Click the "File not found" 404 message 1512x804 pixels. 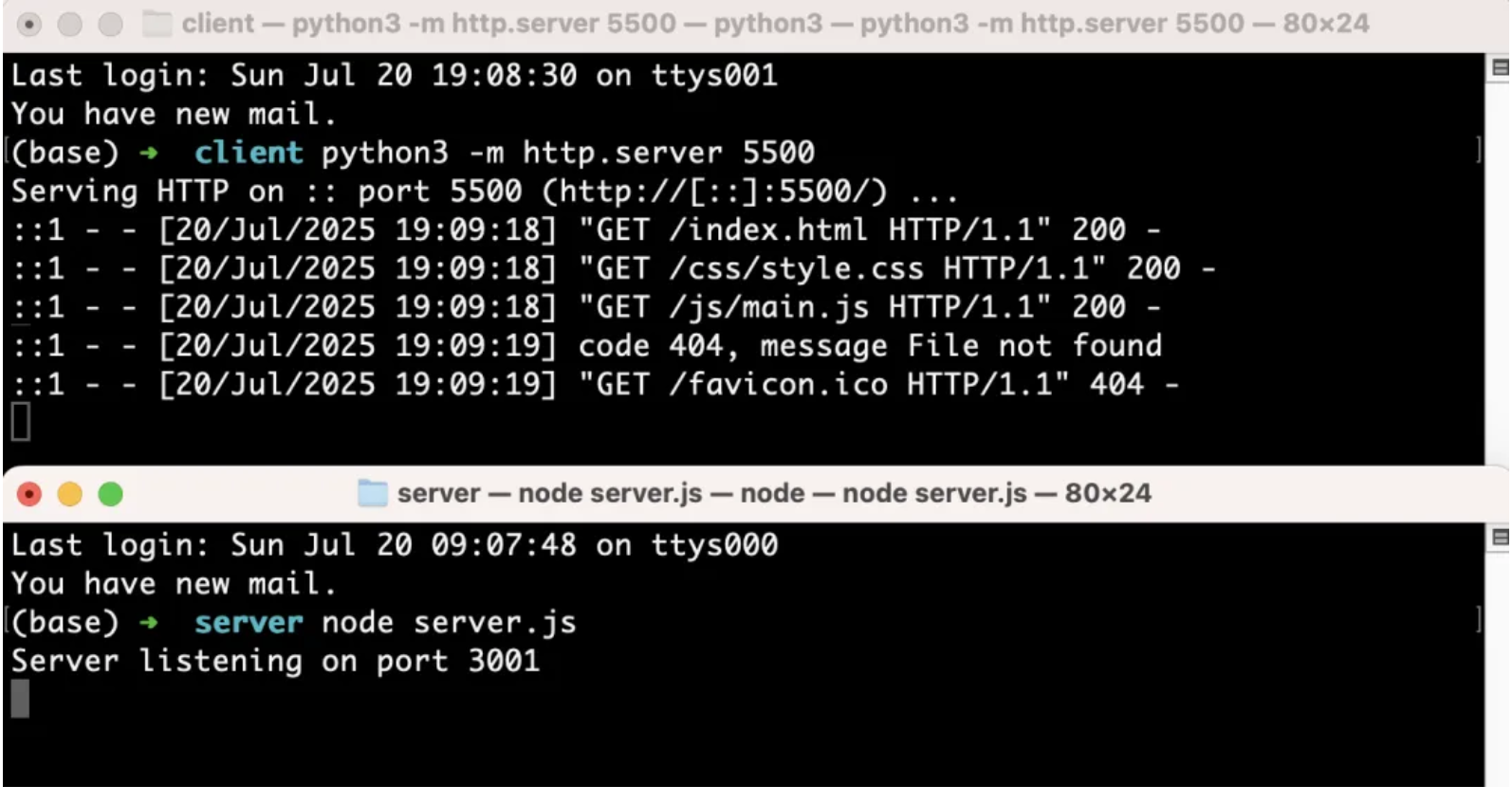point(1034,346)
